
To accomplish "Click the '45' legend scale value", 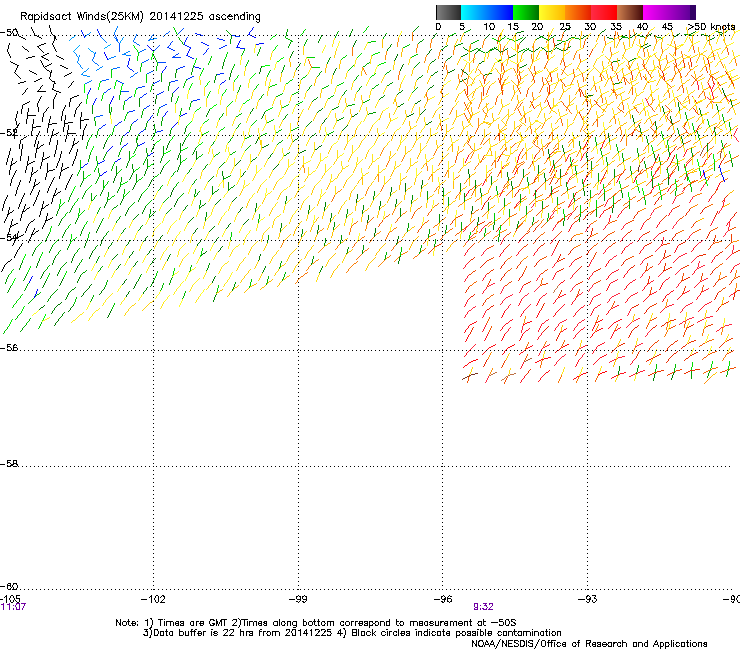I will point(667,26).
